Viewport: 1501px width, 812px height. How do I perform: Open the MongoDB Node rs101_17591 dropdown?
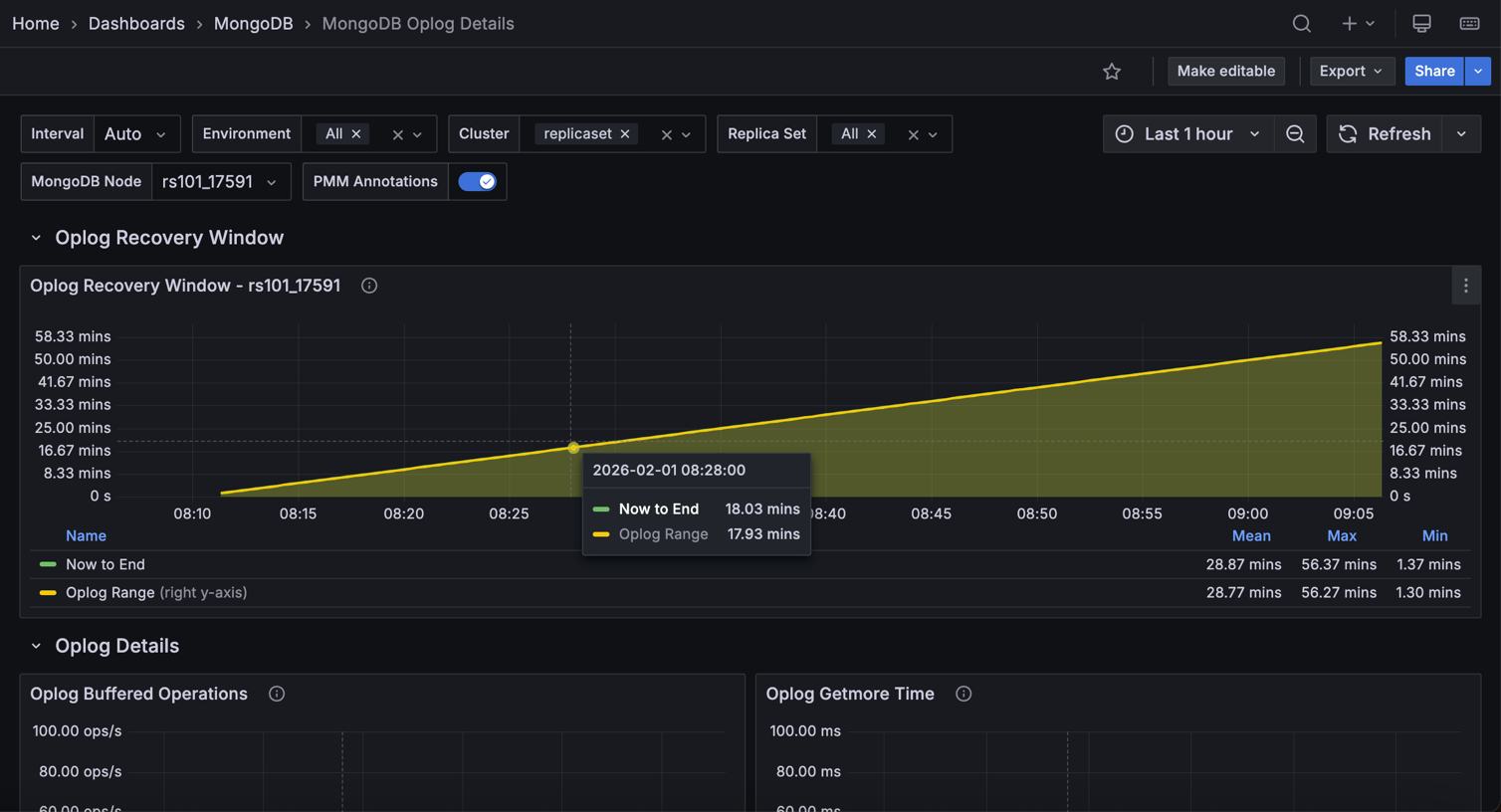(220, 181)
